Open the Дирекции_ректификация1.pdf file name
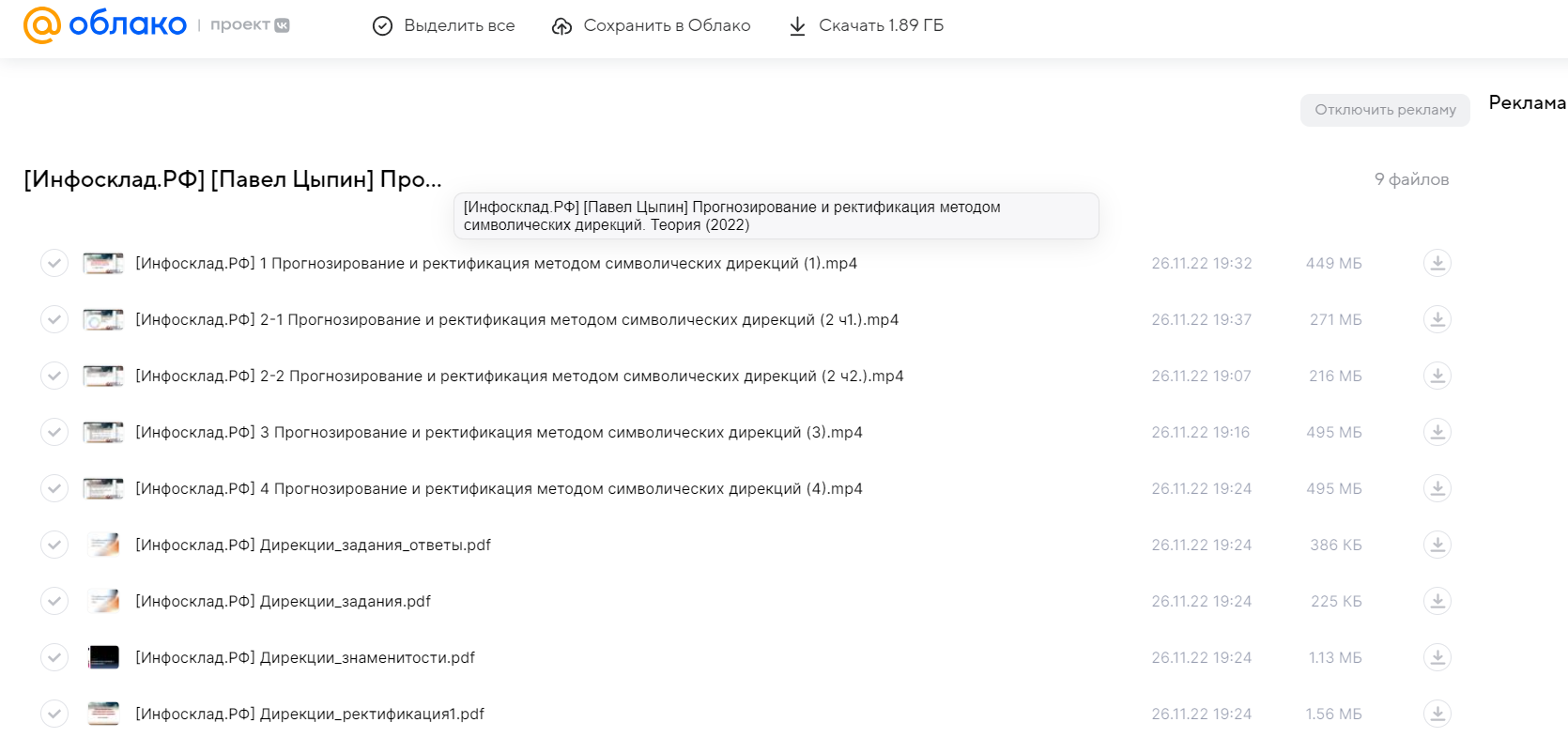1568x753 pixels. [310, 714]
